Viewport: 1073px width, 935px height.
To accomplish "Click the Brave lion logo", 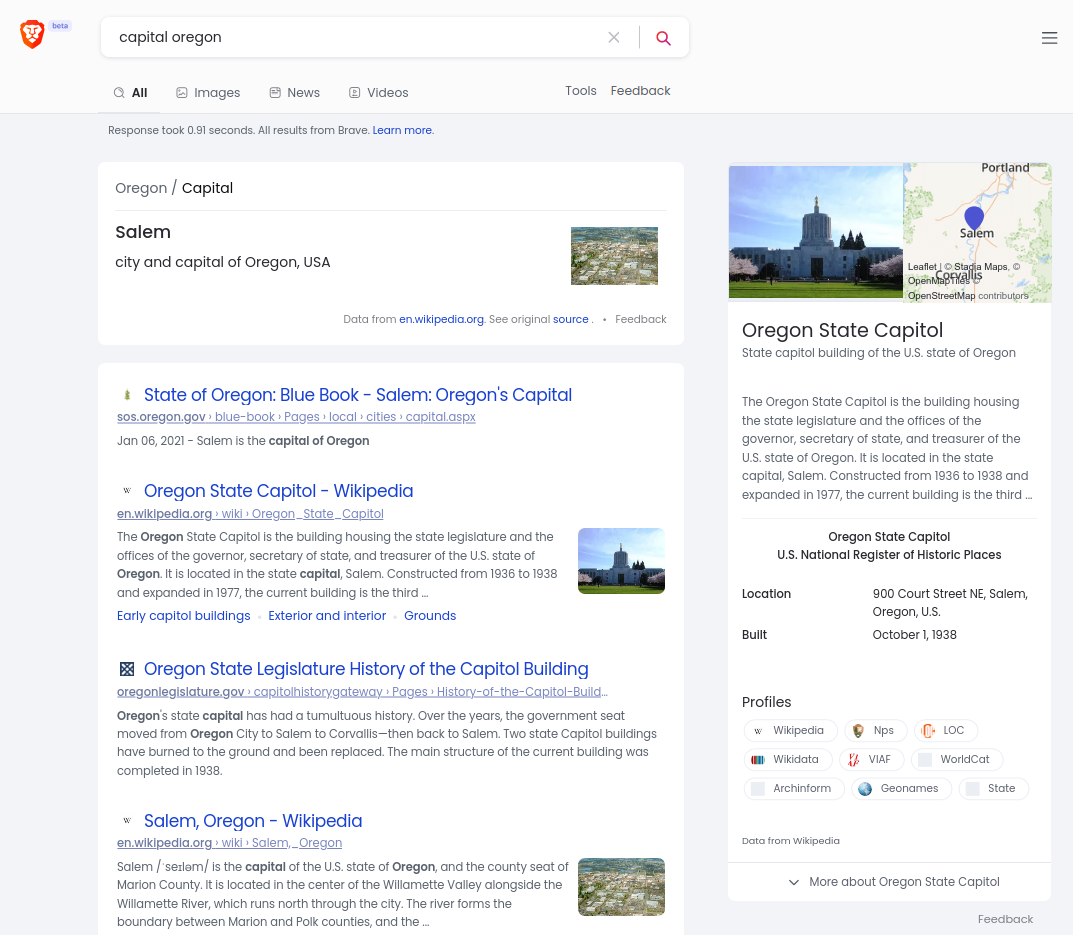I will (32, 34).
